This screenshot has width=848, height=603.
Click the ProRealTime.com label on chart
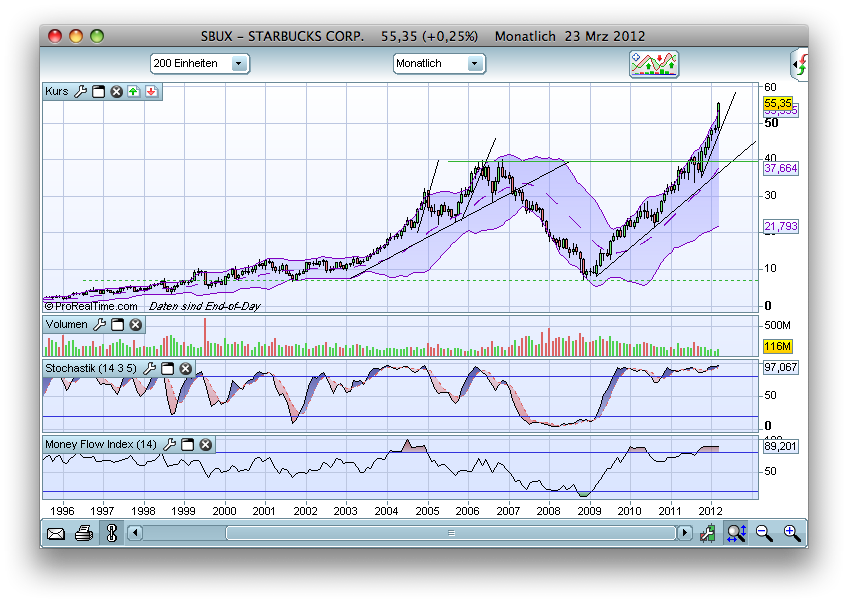click(x=91, y=306)
